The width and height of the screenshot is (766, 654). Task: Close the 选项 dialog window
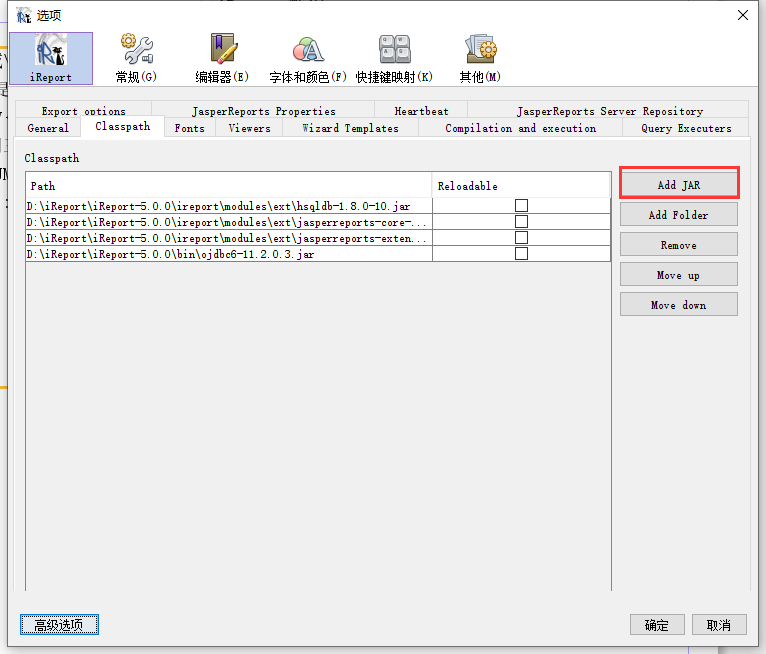tap(743, 15)
